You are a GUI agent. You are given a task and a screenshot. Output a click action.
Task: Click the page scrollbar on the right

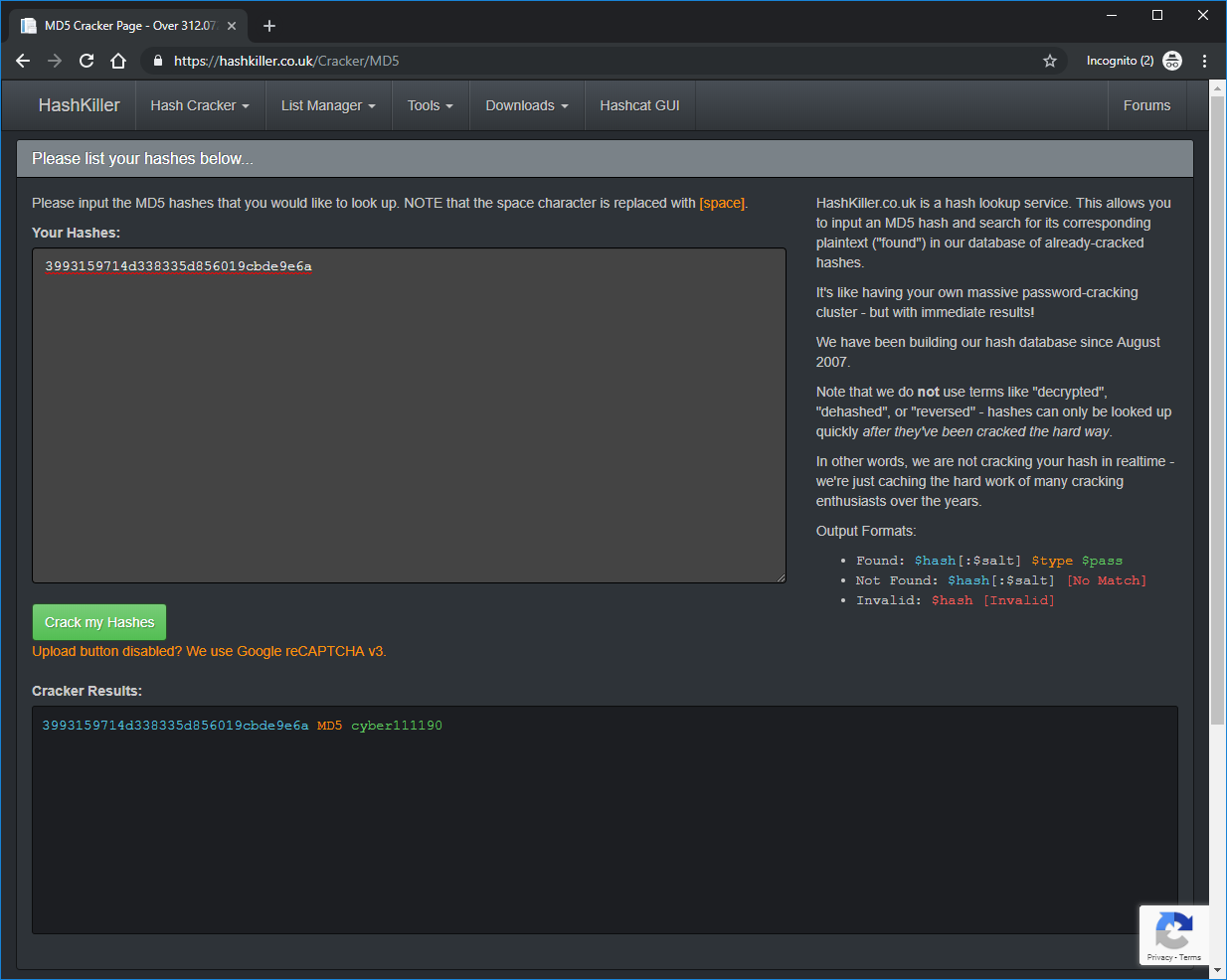click(1217, 497)
